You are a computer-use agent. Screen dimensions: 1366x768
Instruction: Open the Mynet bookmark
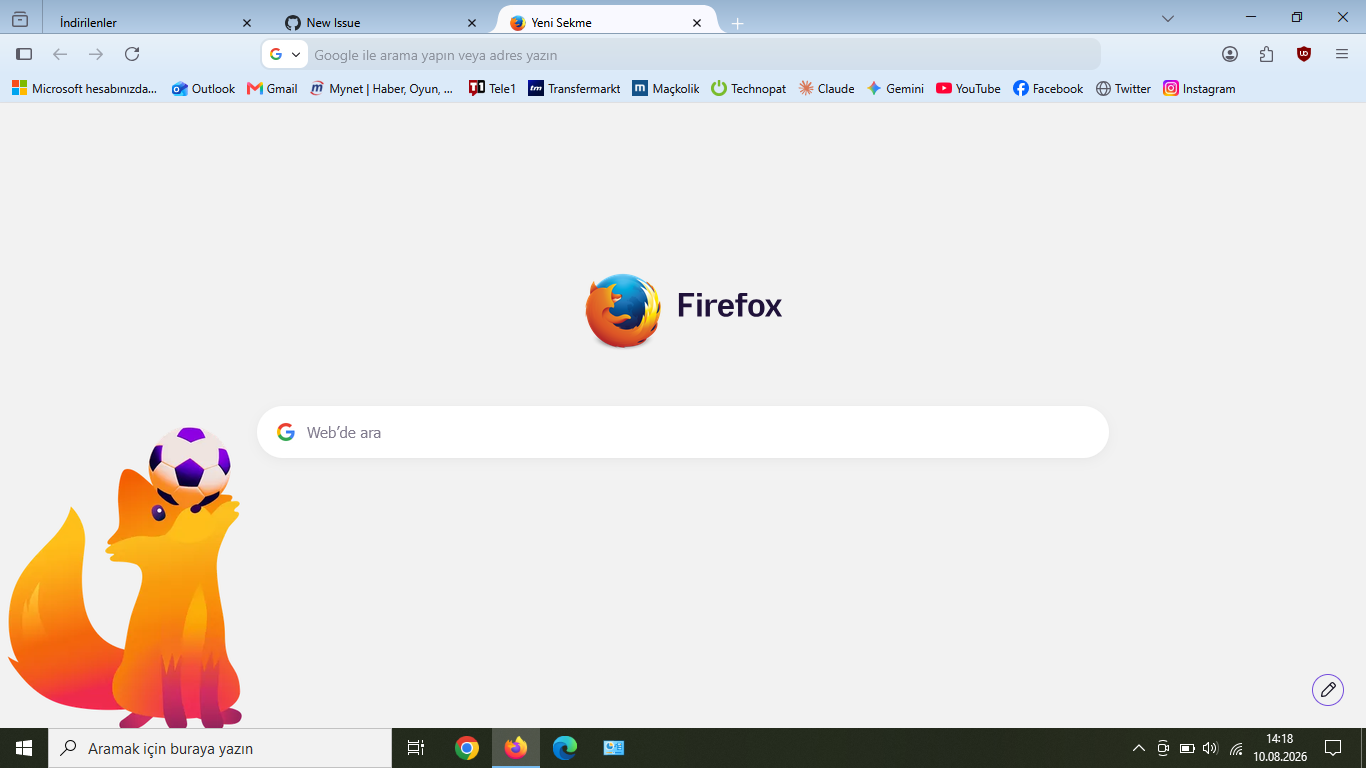click(x=381, y=89)
